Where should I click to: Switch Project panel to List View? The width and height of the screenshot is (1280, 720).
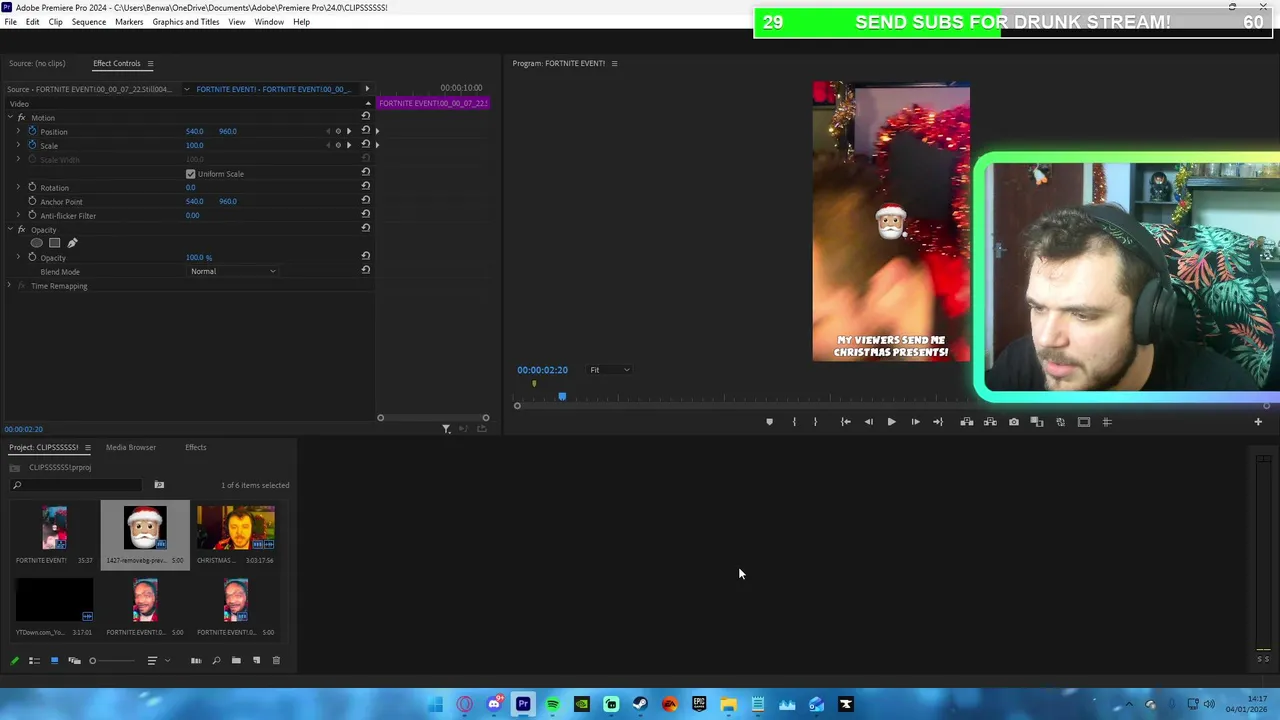point(34,660)
